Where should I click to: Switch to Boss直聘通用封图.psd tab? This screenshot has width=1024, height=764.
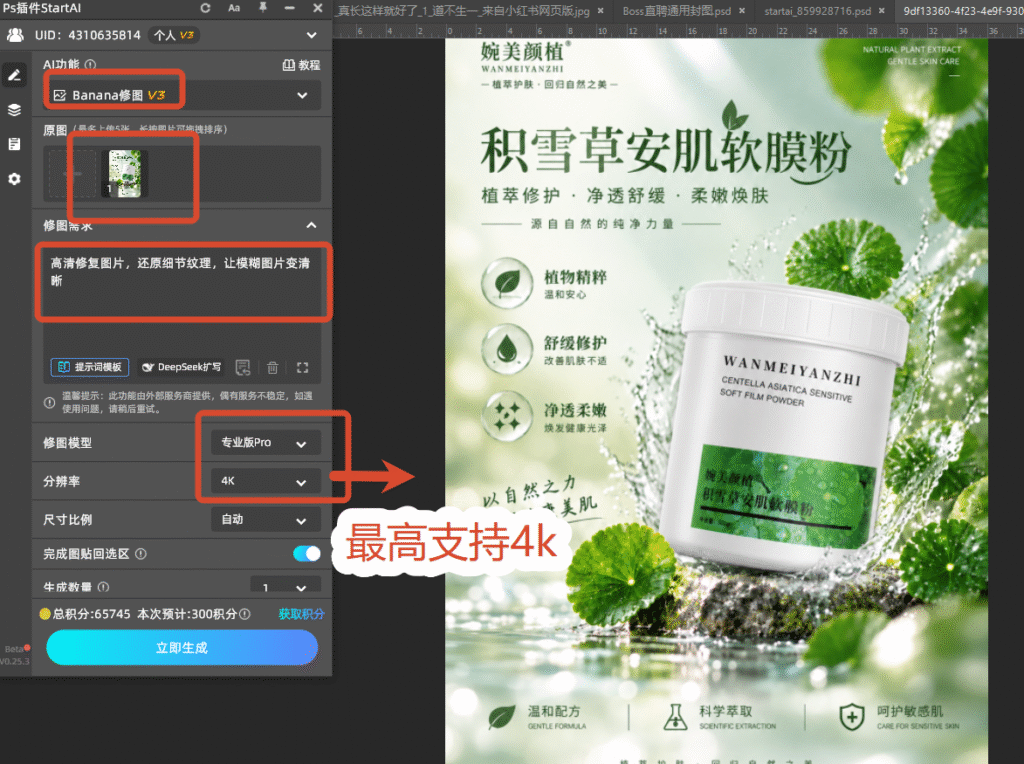[x=677, y=11]
